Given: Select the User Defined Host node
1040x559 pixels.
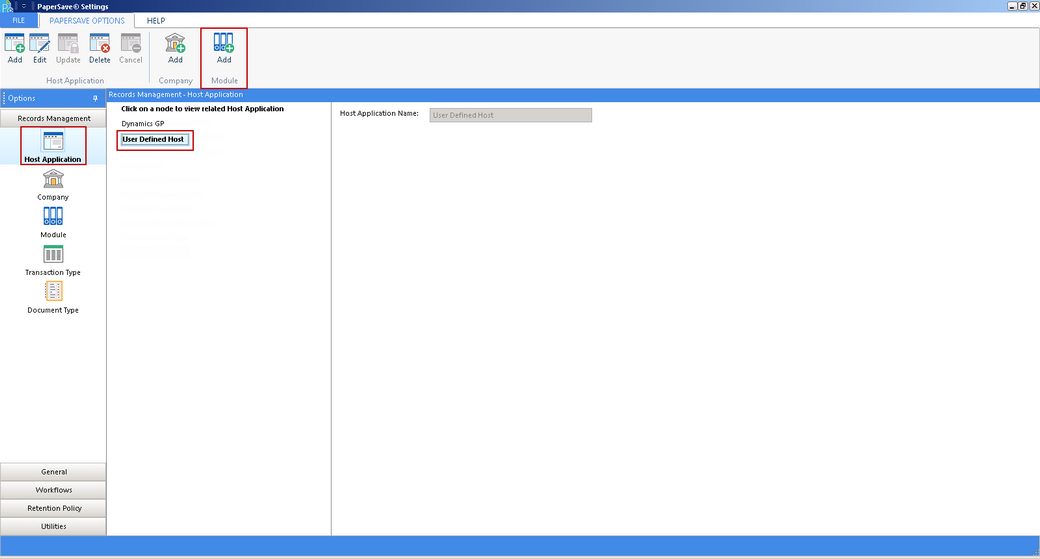Looking at the screenshot, I should tap(153, 140).
